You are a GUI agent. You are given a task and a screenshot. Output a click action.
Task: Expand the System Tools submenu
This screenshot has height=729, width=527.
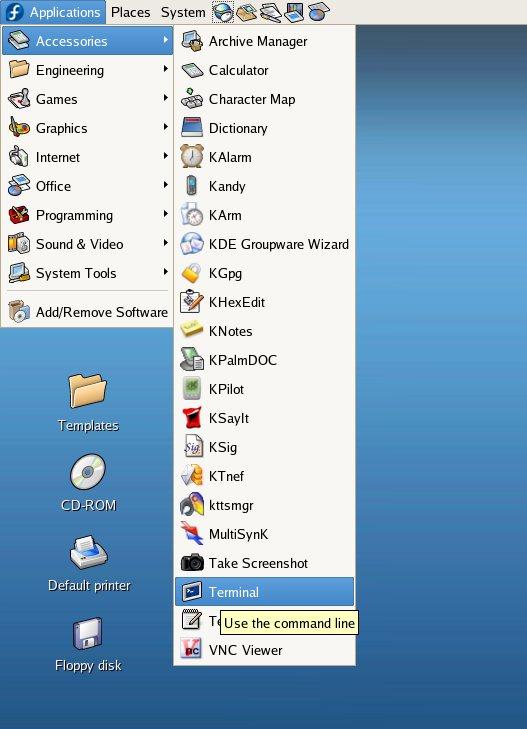click(x=87, y=273)
